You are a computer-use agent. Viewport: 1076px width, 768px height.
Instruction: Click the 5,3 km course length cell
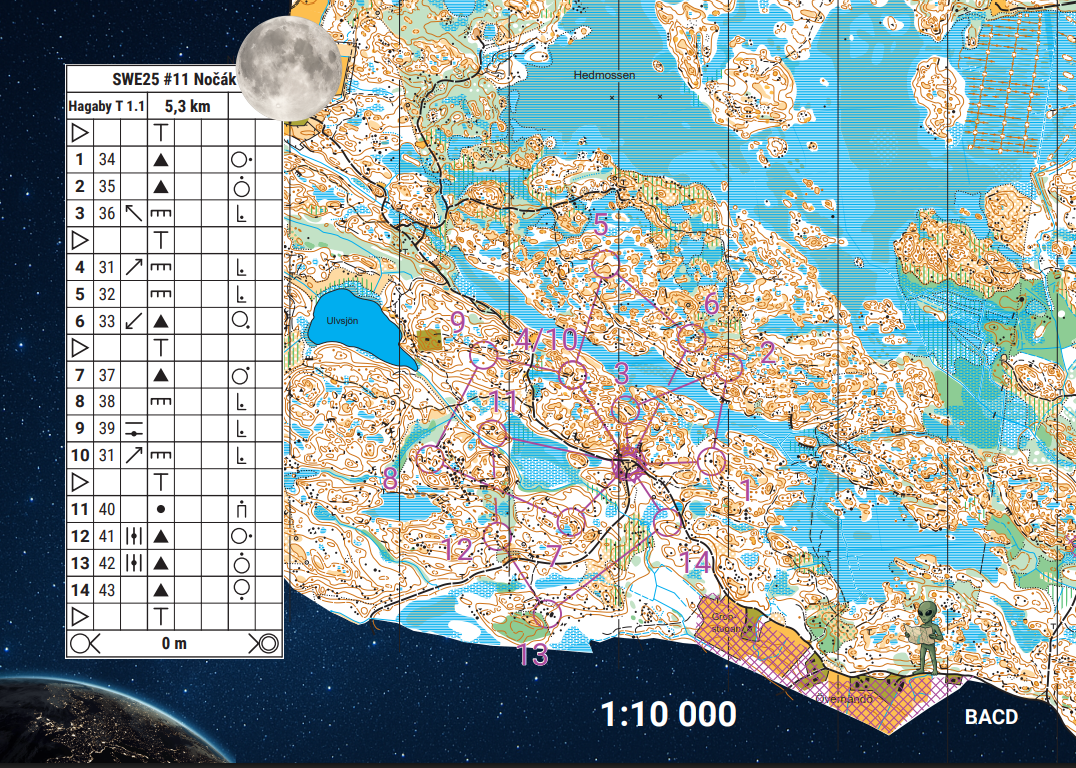click(191, 106)
